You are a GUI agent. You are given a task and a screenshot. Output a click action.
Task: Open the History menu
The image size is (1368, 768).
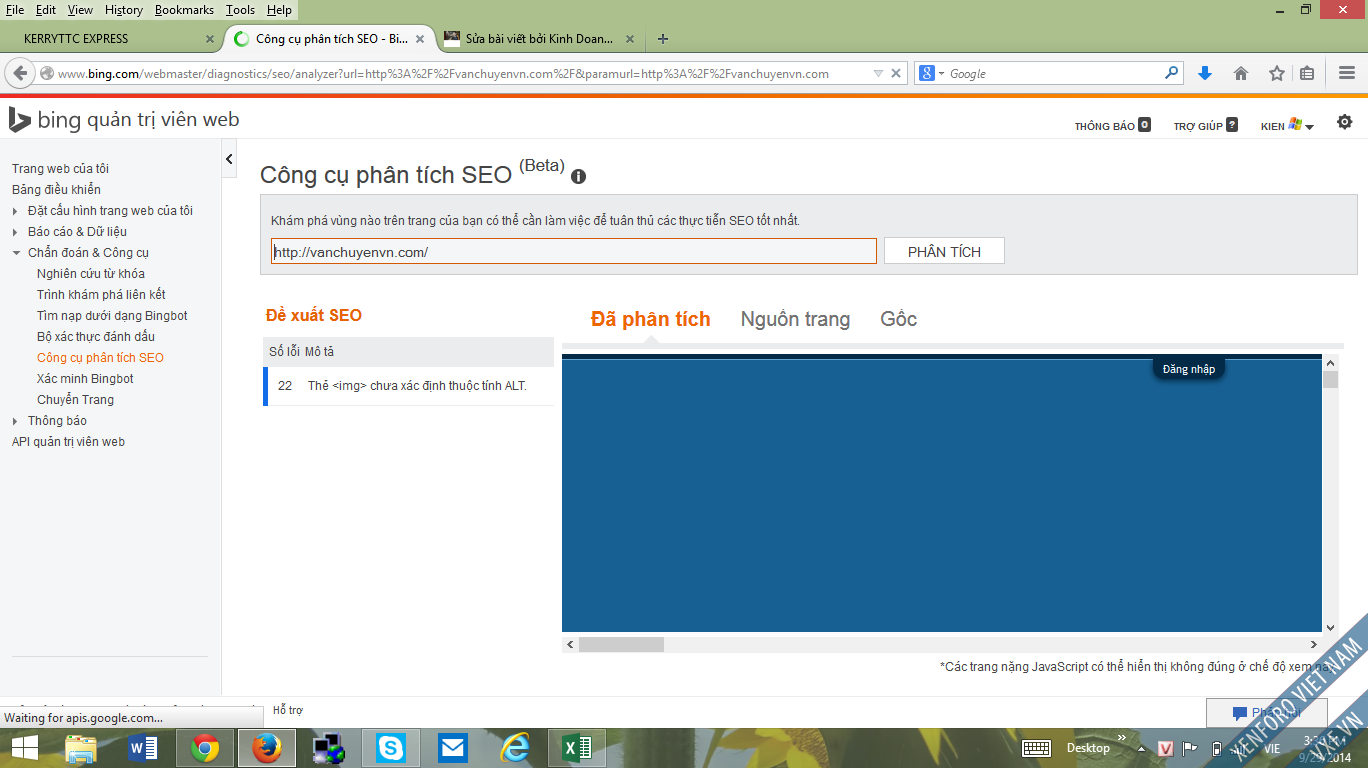(x=124, y=10)
